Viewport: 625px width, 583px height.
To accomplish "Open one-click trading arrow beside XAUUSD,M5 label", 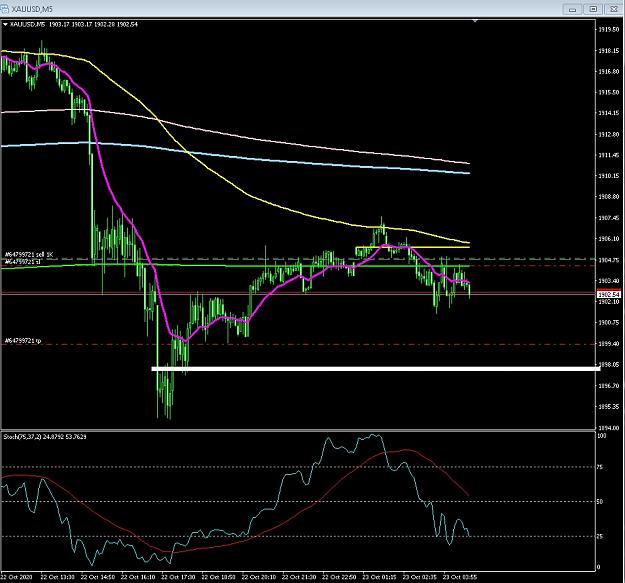I will pyautogui.click(x=5, y=24).
